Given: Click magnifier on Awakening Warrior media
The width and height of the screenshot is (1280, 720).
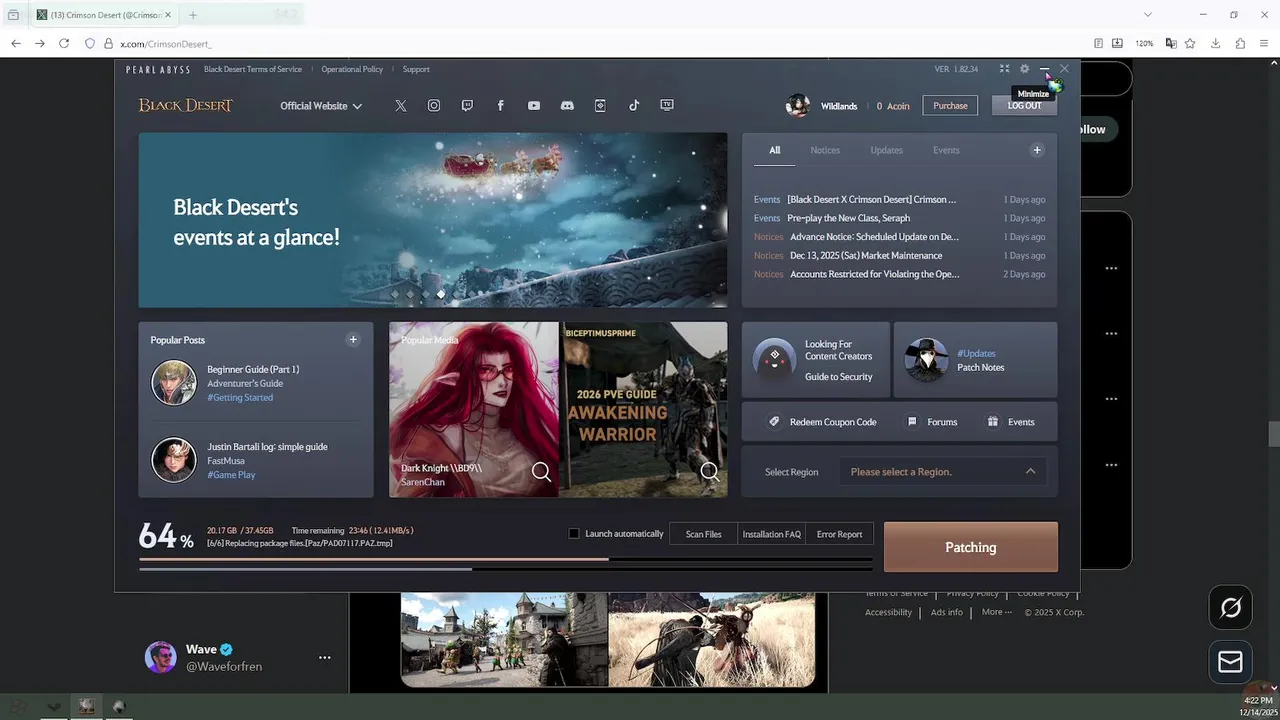Looking at the screenshot, I should point(710,471).
